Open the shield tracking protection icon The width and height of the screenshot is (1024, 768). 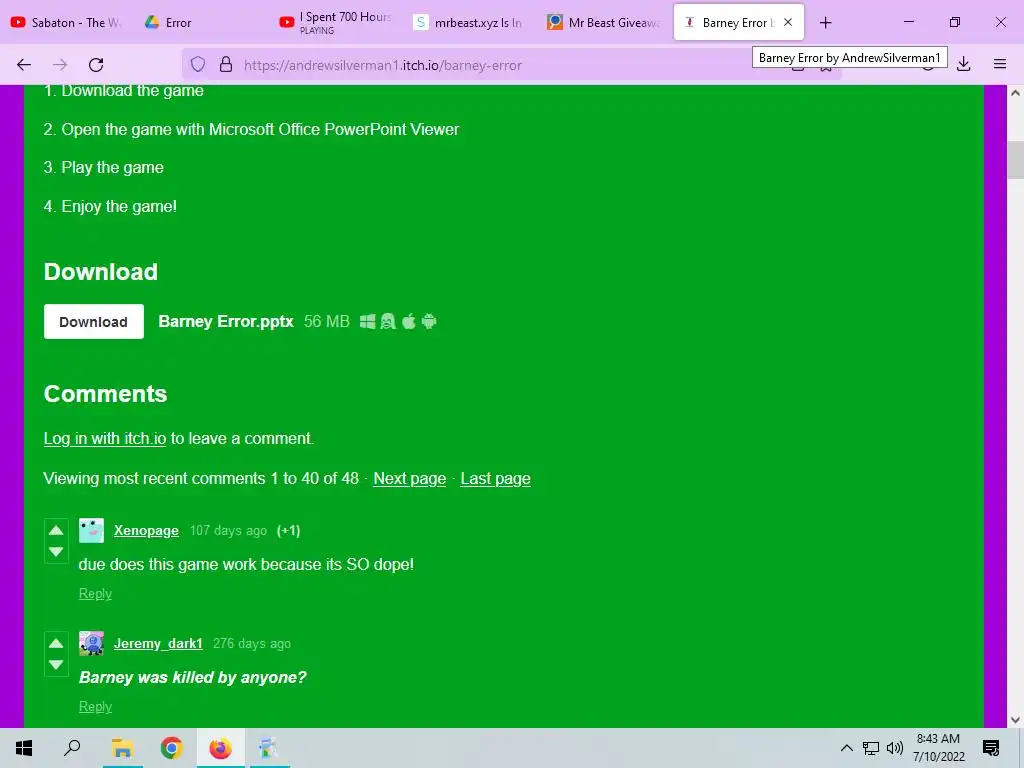[x=198, y=65]
